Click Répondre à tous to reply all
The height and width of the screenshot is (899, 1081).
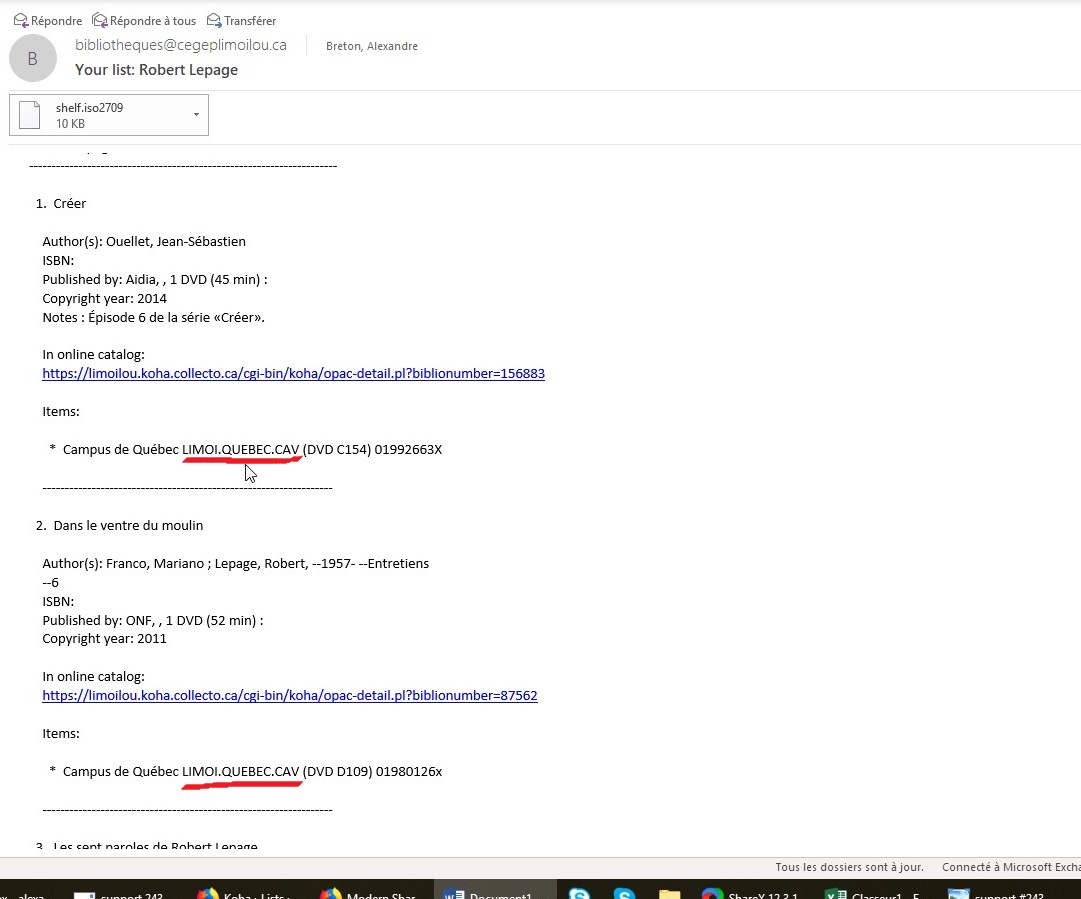pos(143,21)
